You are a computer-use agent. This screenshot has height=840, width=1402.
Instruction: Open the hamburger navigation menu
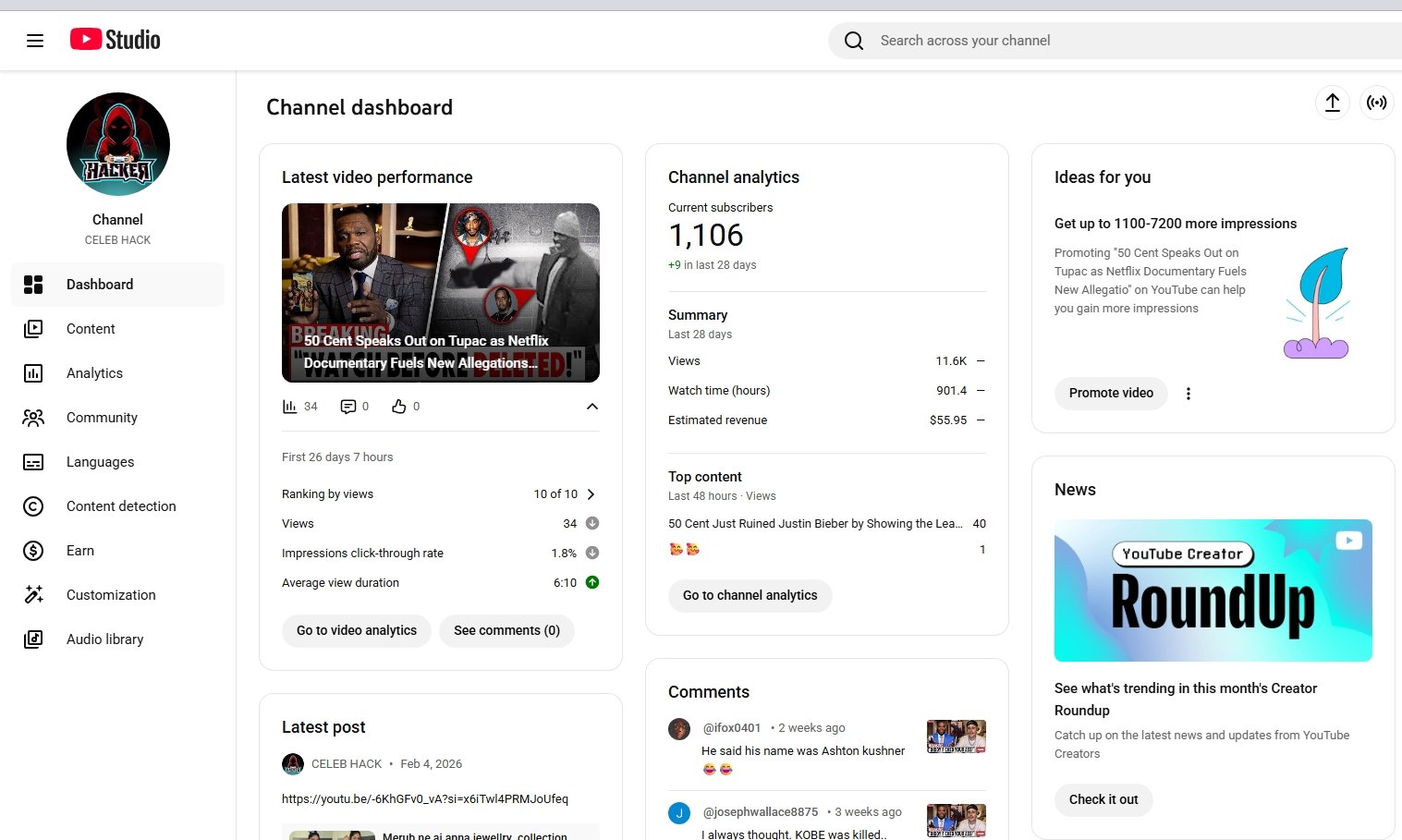(x=35, y=41)
